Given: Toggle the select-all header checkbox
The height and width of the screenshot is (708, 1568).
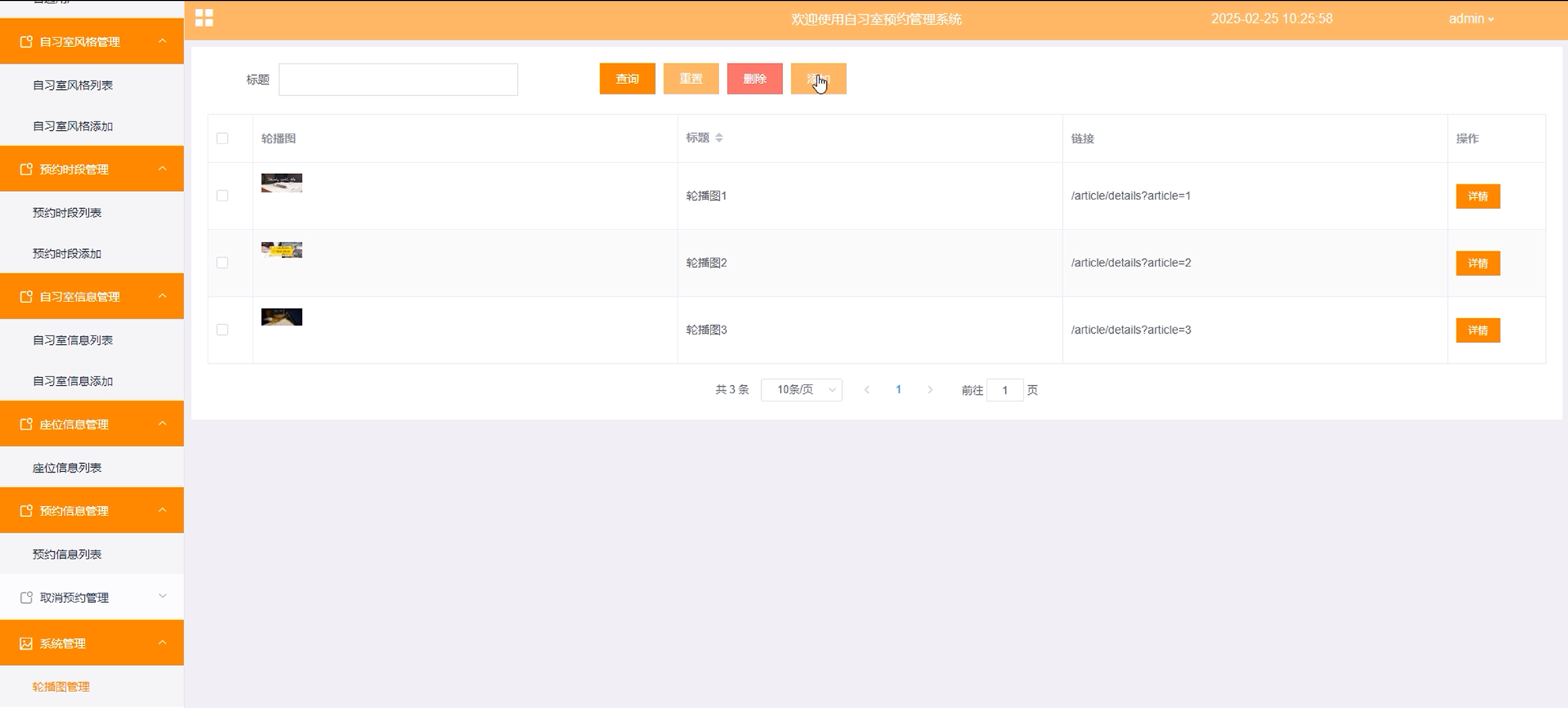Looking at the screenshot, I should (x=222, y=139).
